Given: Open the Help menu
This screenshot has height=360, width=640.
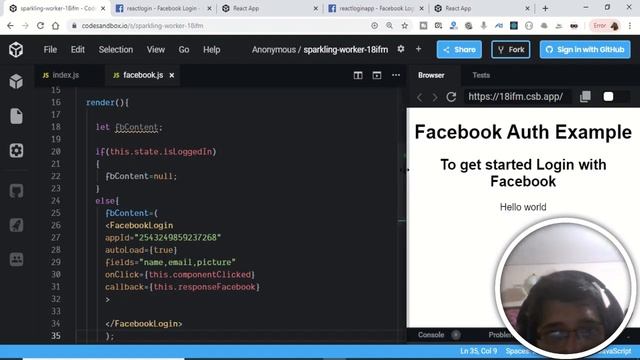Looking at the screenshot, I should click(211, 49).
